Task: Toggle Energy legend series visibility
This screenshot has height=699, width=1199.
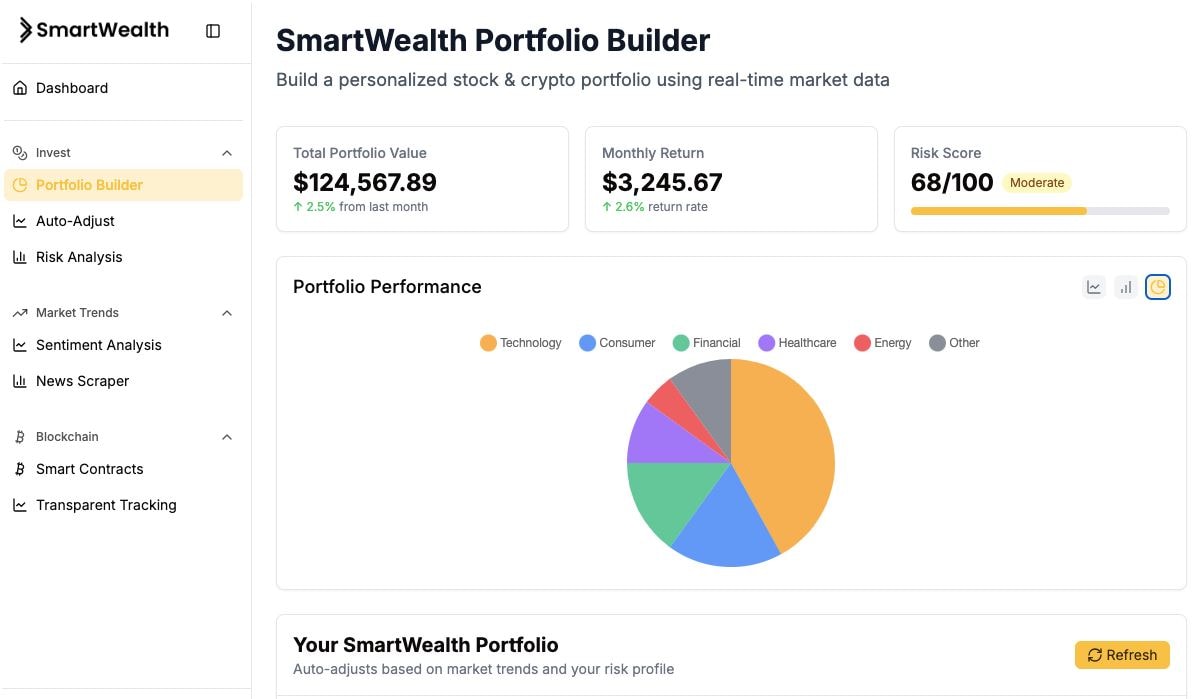Action: click(x=883, y=343)
